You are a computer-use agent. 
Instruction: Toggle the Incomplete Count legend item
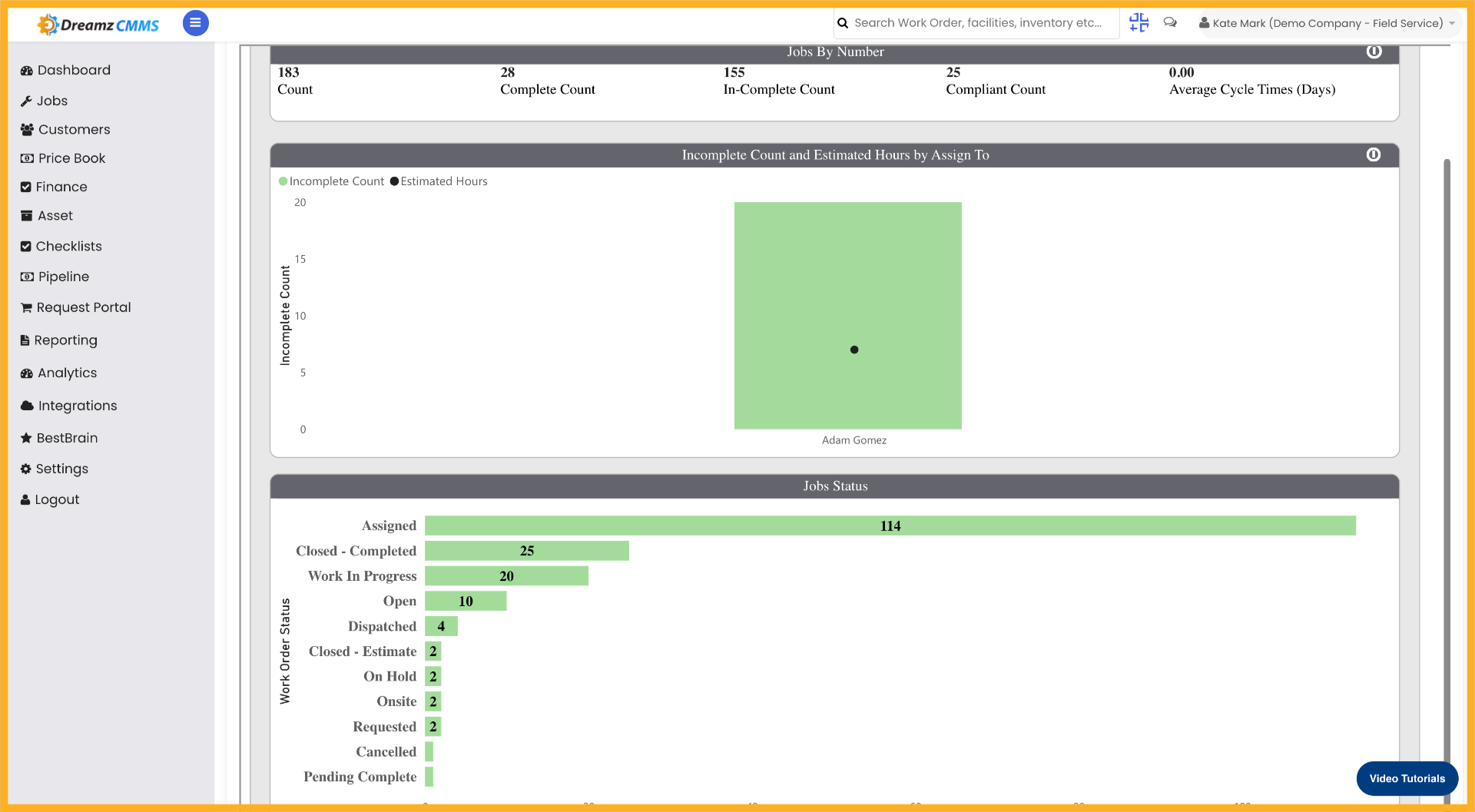pos(332,181)
